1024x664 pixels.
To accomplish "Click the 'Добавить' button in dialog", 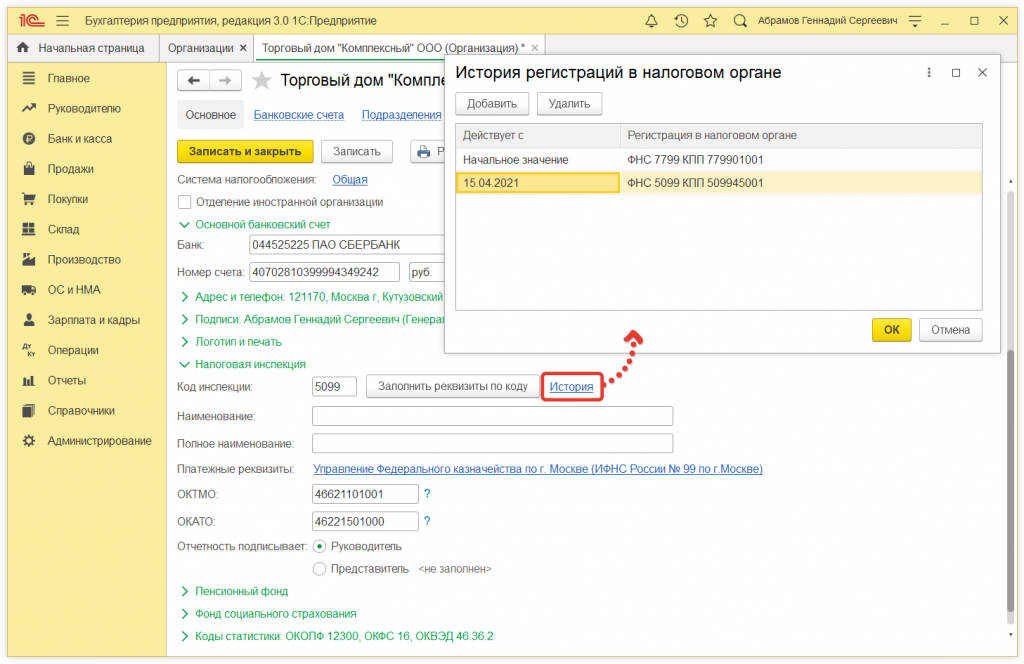I will click(x=492, y=103).
